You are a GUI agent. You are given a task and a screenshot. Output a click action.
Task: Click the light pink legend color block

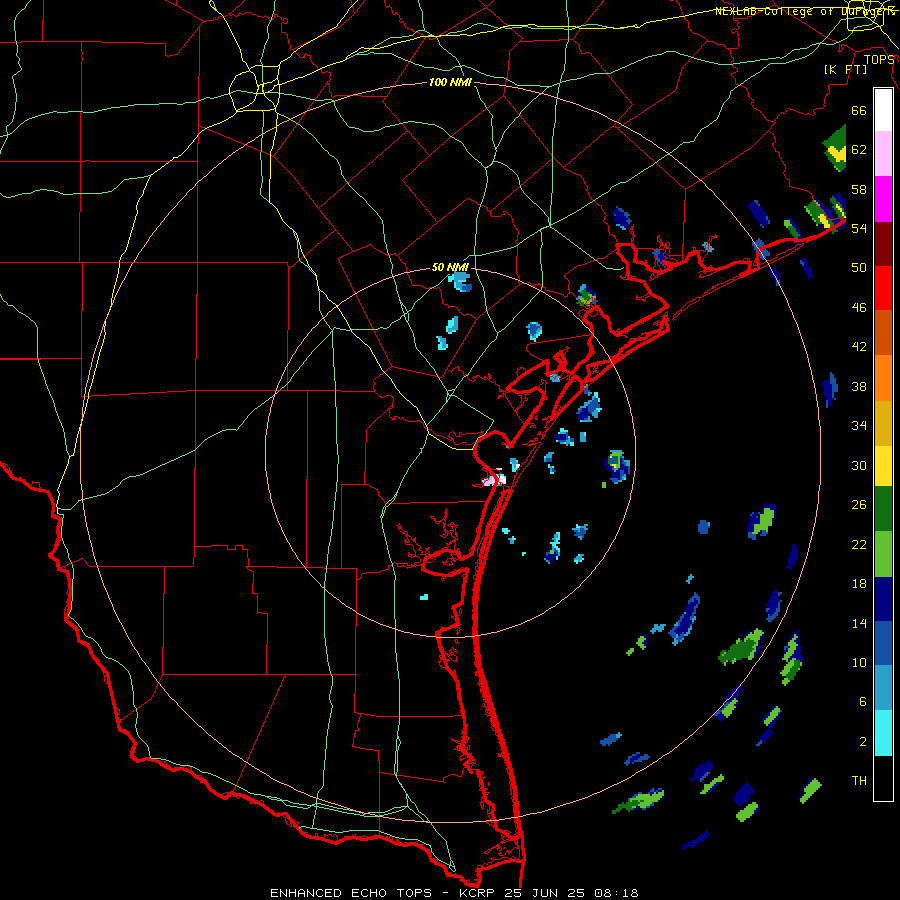pos(883,154)
